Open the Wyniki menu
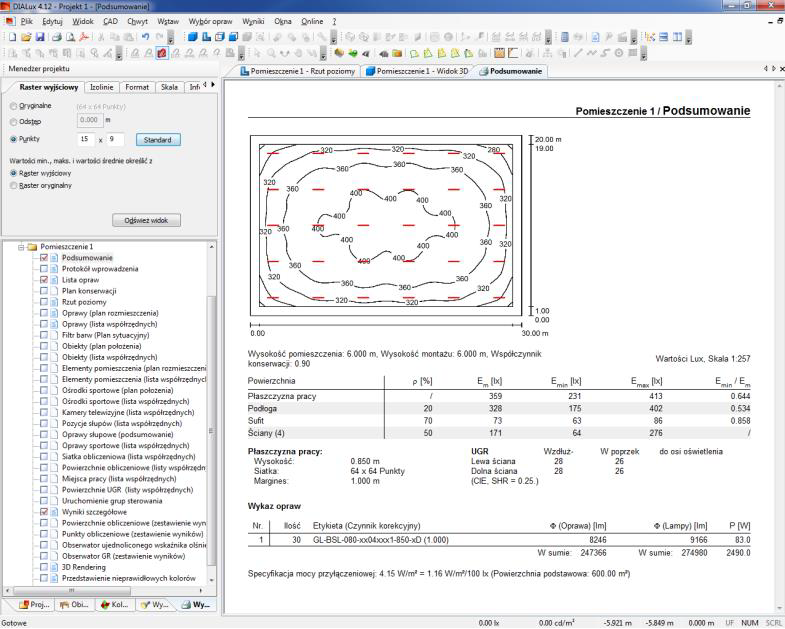Viewport: 785px width, 629px height. (x=253, y=22)
